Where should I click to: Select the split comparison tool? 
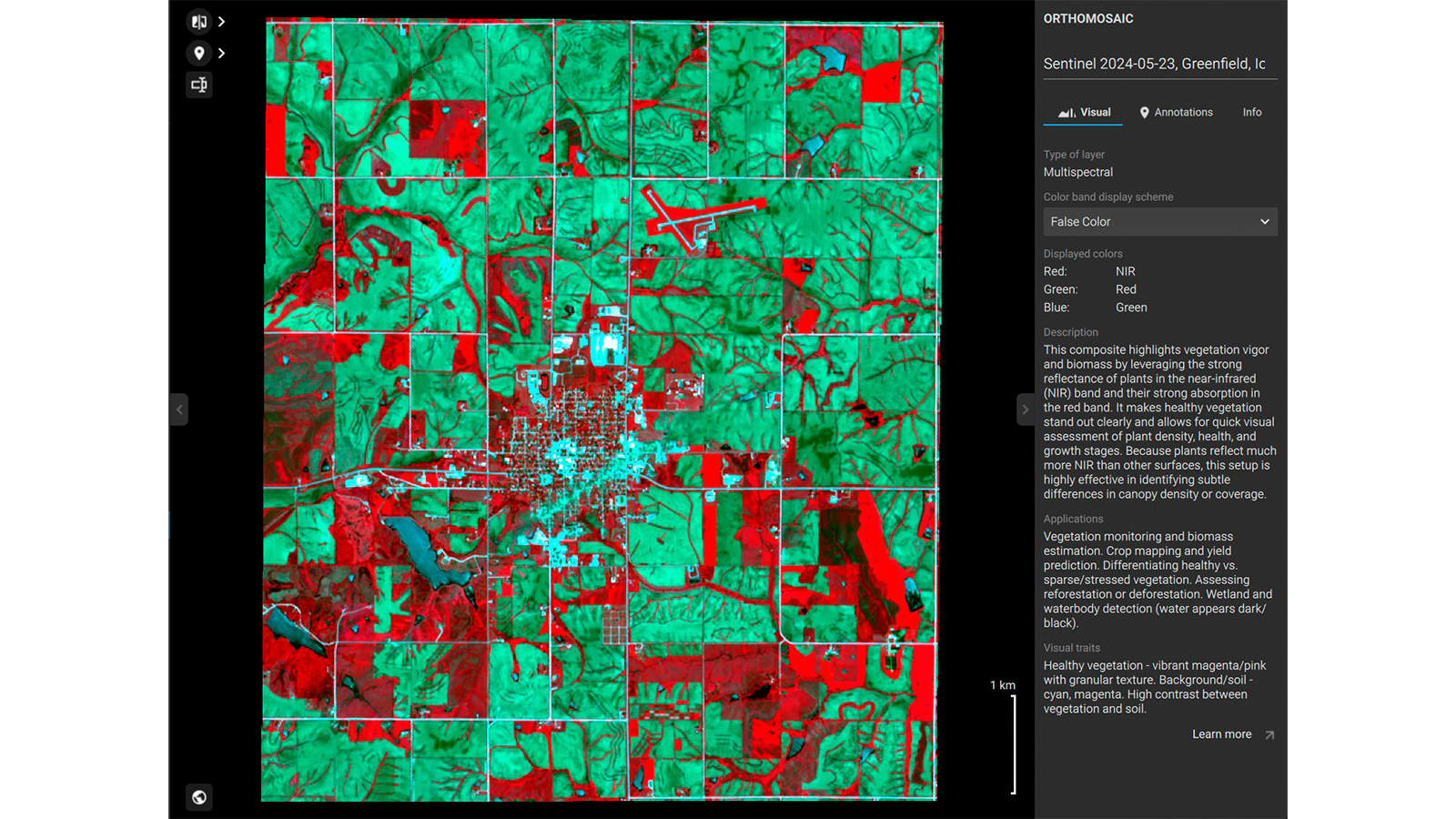pos(199,21)
